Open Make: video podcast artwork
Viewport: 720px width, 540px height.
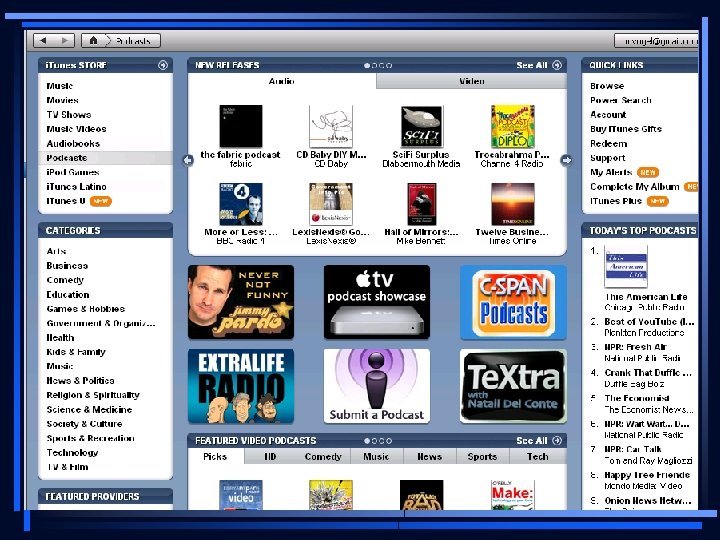(512, 495)
